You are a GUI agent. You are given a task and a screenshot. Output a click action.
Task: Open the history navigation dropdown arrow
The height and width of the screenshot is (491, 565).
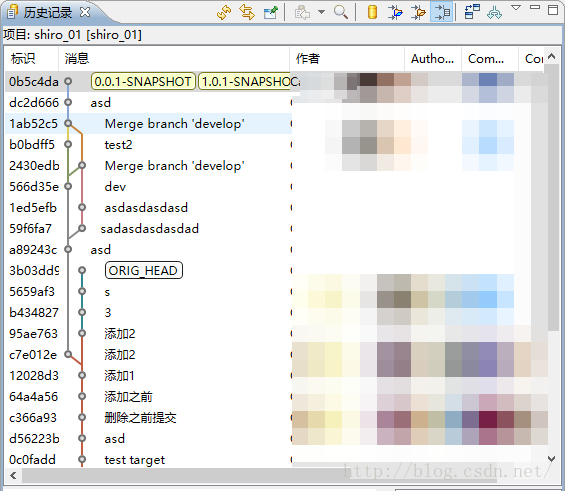(x=321, y=12)
